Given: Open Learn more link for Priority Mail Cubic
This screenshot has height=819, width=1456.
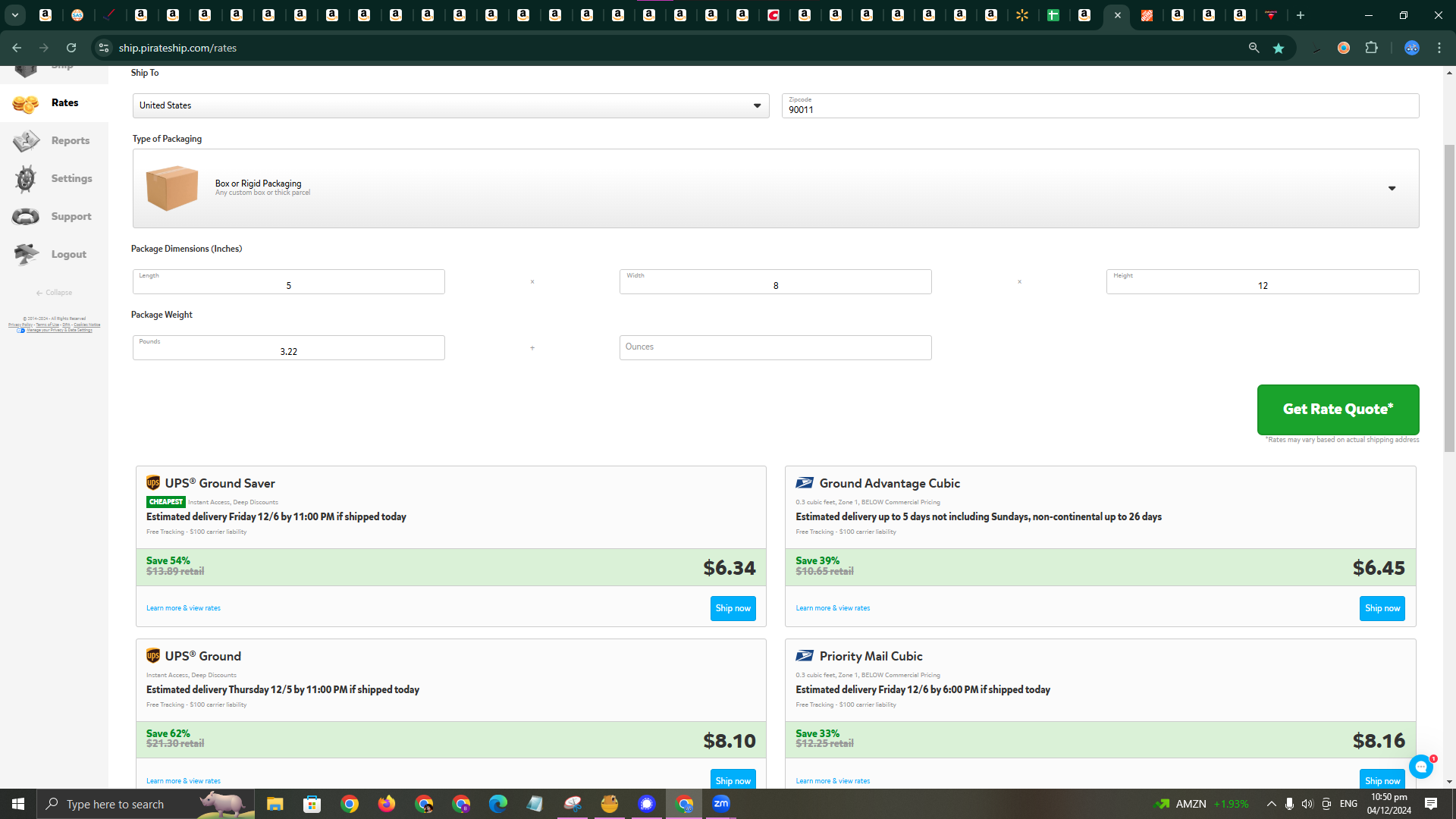Looking at the screenshot, I should pyautogui.click(x=833, y=781).
